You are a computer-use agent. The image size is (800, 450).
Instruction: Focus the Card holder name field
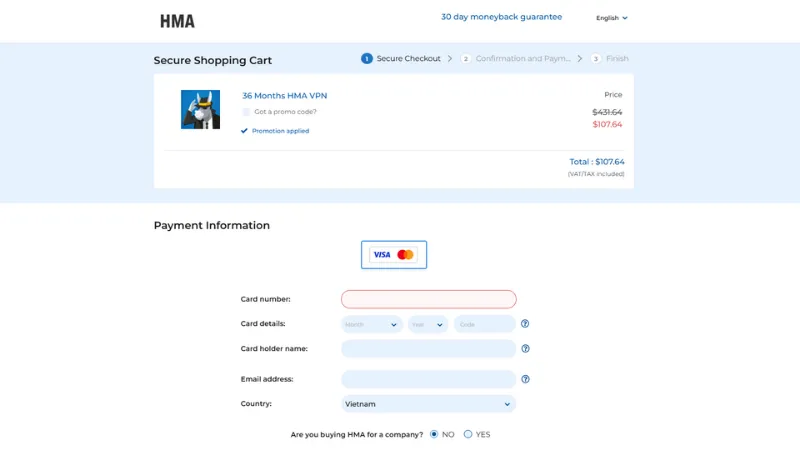pos(429,349)
